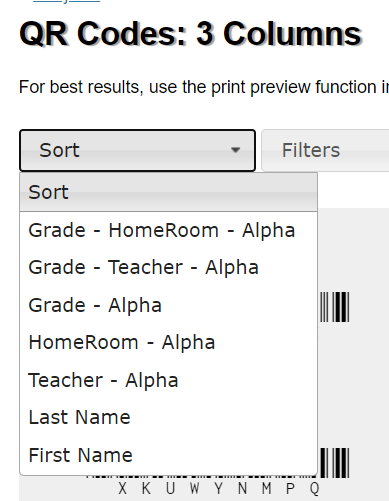Click the letter Q below the code
Screen dimensions: 389x501
point(314,489)
